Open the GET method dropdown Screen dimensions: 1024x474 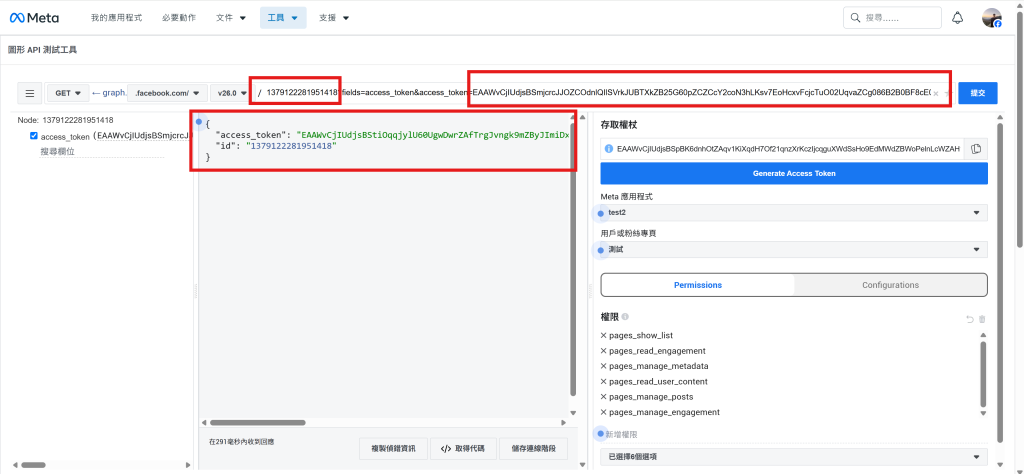click(68, 93)
